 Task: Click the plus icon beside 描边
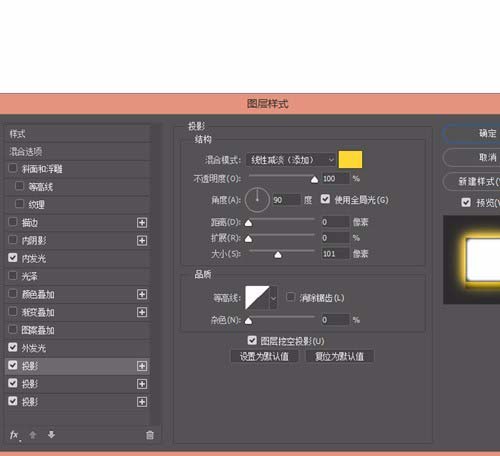142,223
